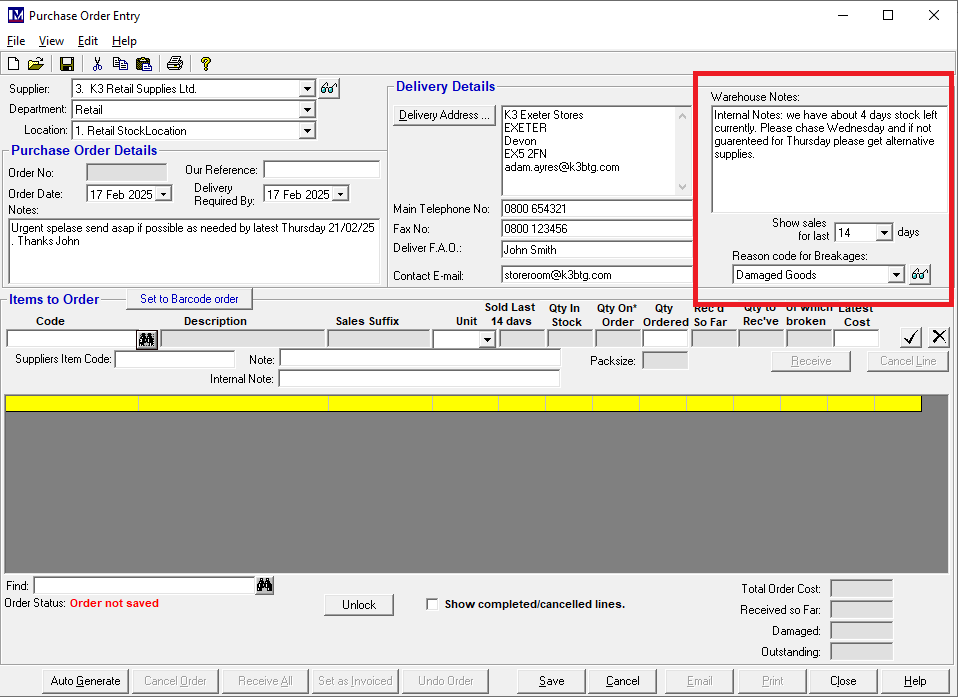
Task: Click the Open folder toolbar icon
Action: pyautogui.click(x=36, y=64)
